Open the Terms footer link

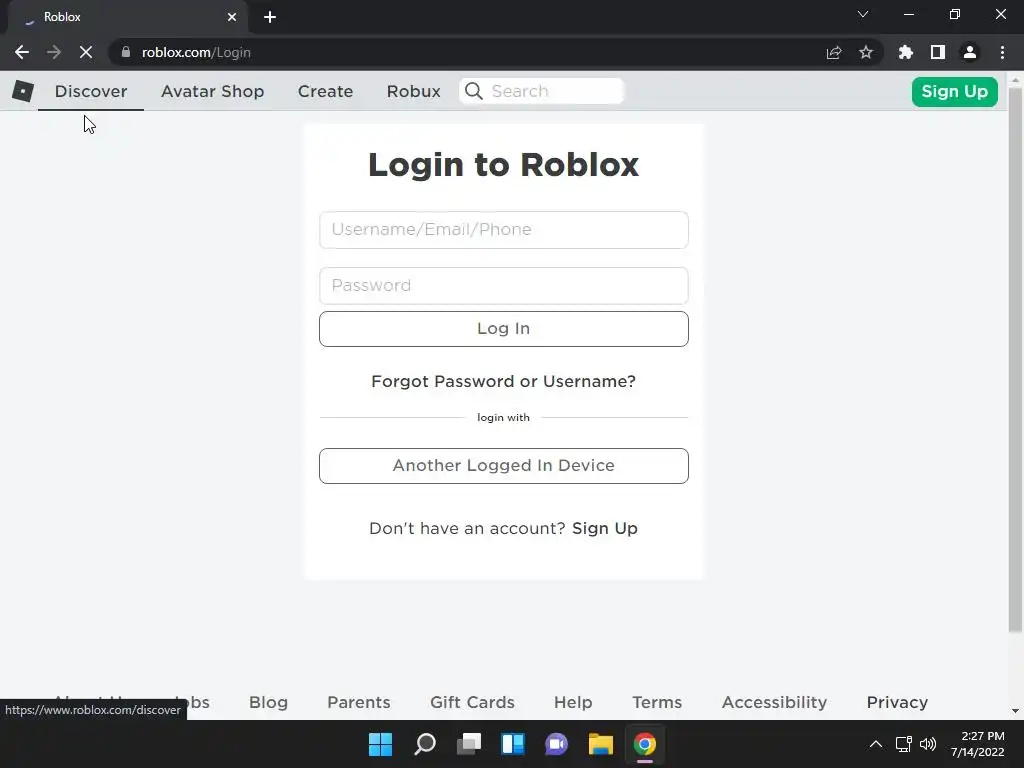click(657, 702)
